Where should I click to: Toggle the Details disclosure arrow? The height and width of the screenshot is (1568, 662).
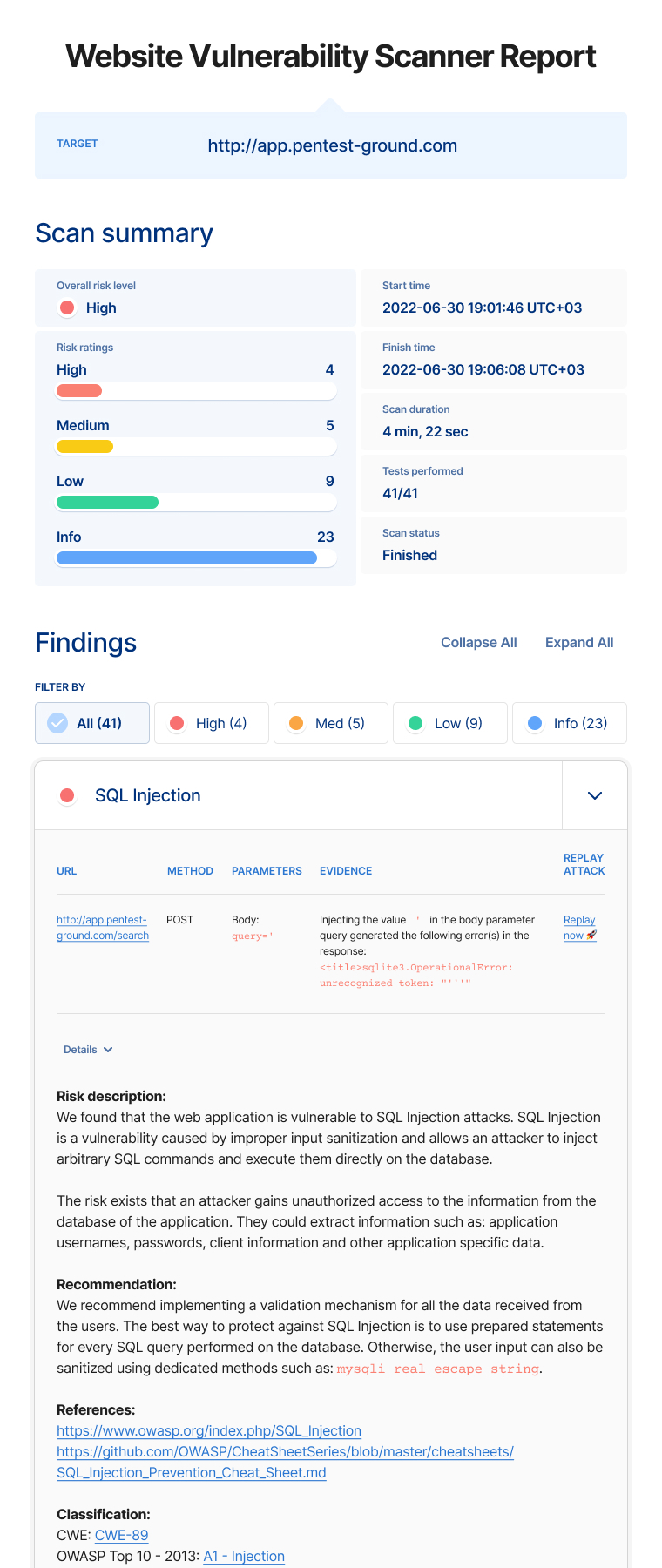pos(108,1050)
